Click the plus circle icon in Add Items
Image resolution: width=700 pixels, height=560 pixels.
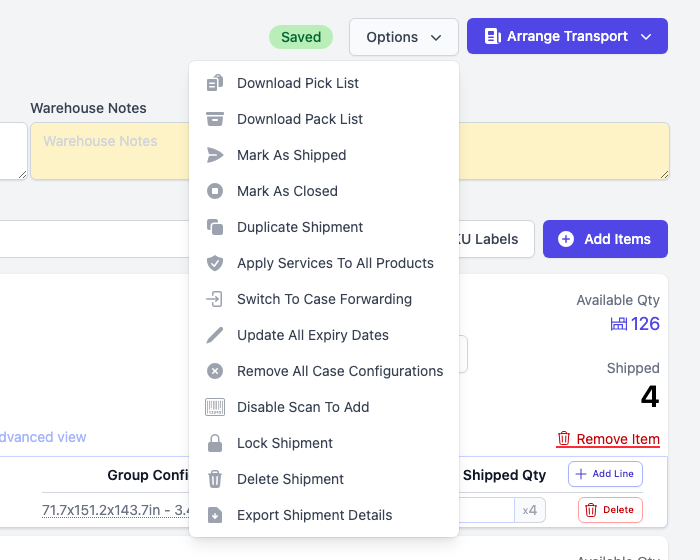click(566, 239)
